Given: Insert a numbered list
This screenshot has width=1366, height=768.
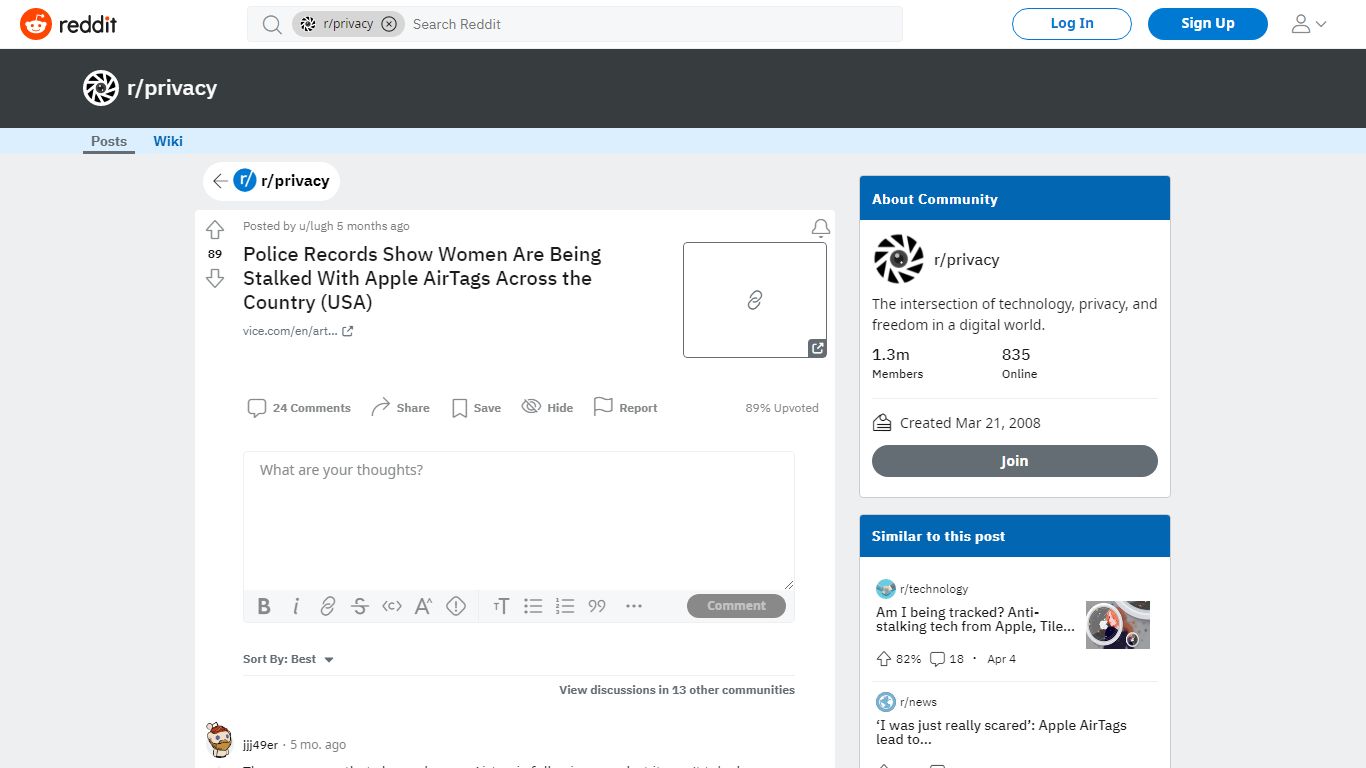Looking at the screenshot, I should coord(565,606).
